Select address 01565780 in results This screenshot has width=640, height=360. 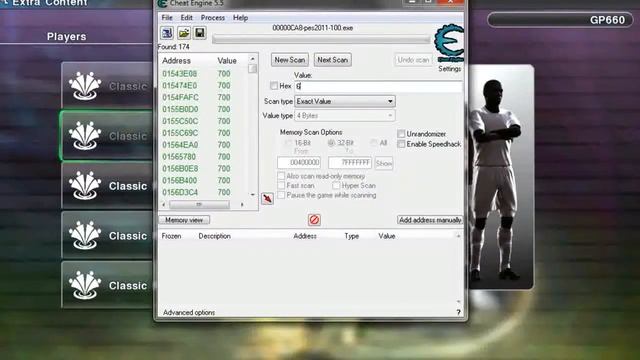click(179, 156)
